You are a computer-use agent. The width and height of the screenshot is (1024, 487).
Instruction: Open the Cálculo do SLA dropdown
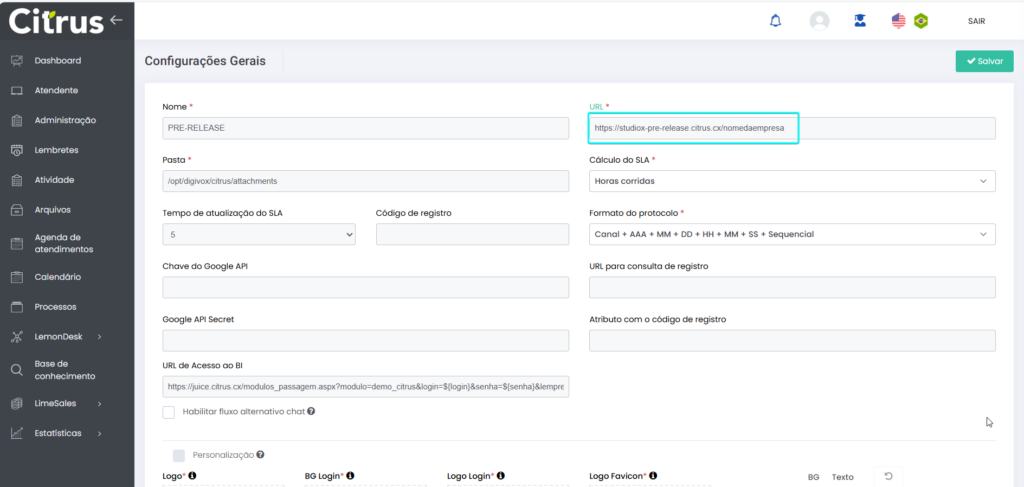tap(792, 181)
